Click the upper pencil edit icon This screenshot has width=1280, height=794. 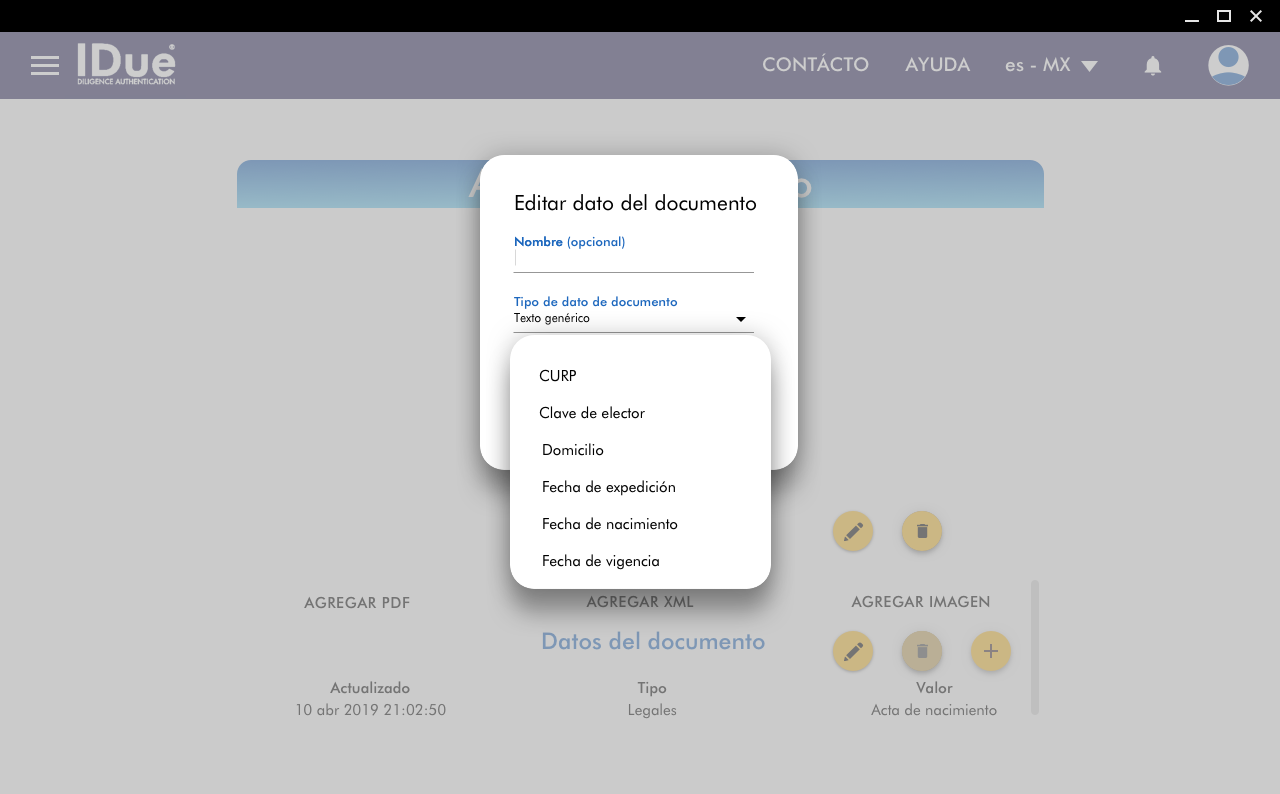853,531
